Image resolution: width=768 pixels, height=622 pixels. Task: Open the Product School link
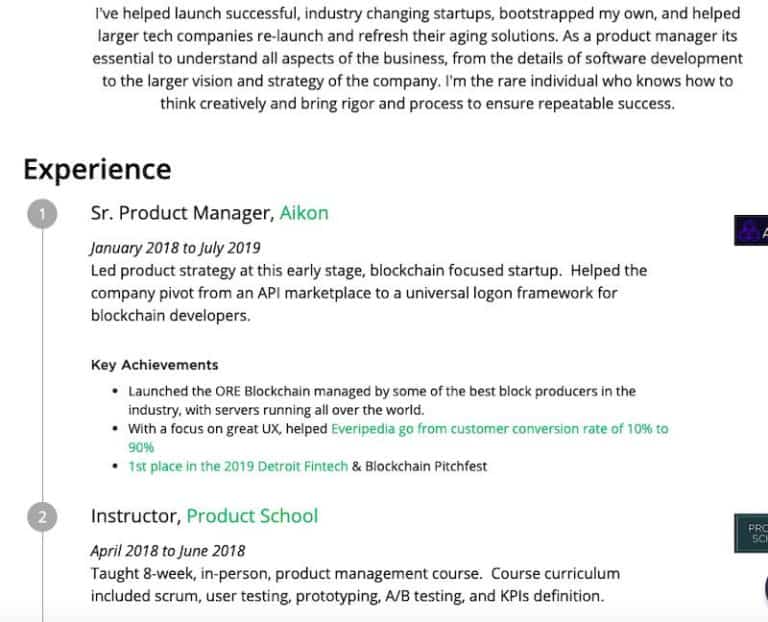point(252,516)
